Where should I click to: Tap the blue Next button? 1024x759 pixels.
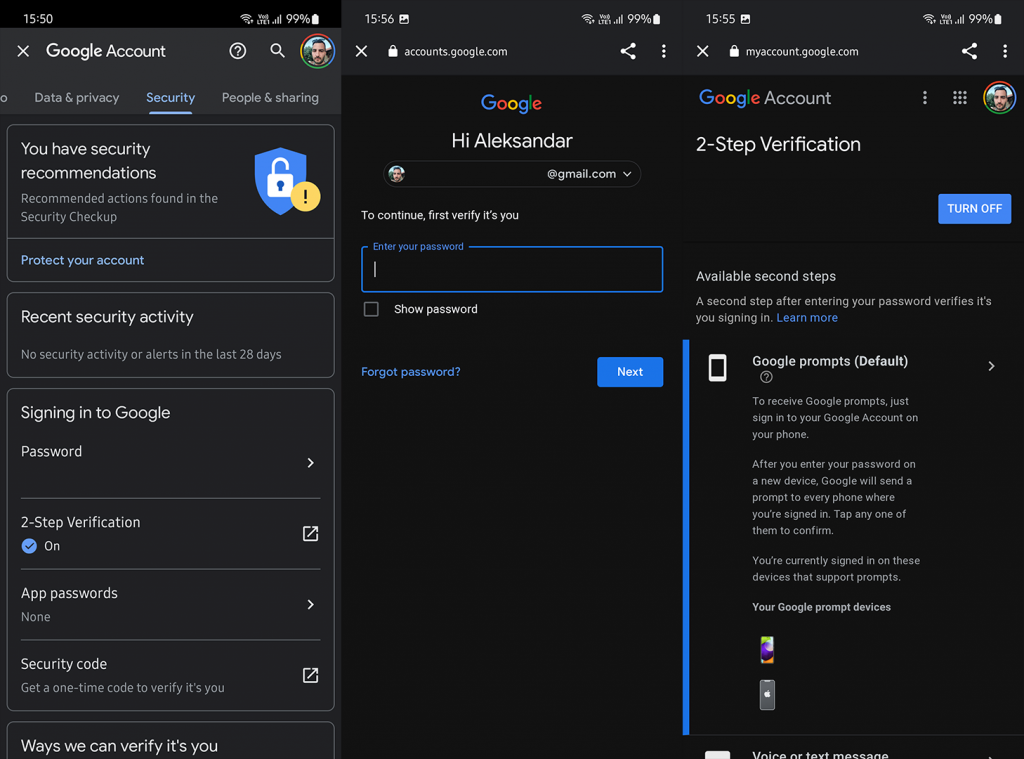[x=630, y=372]
